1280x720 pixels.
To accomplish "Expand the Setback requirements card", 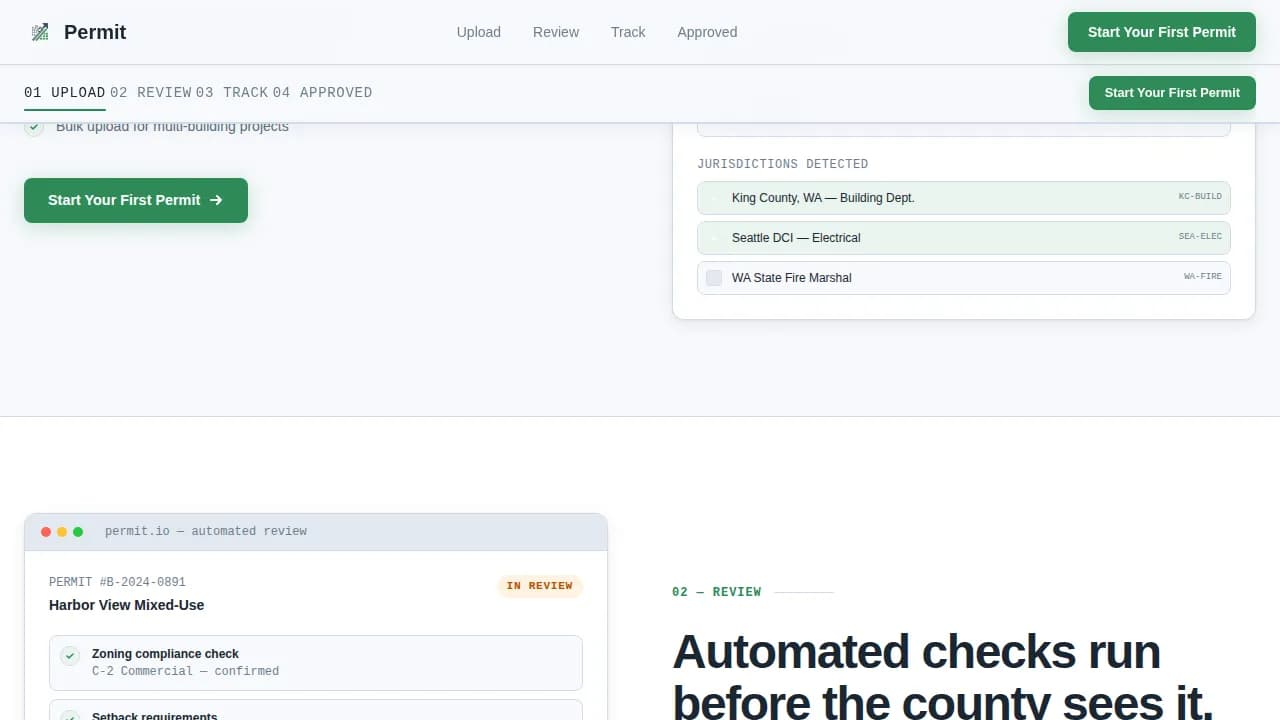I will pos(315,712).
